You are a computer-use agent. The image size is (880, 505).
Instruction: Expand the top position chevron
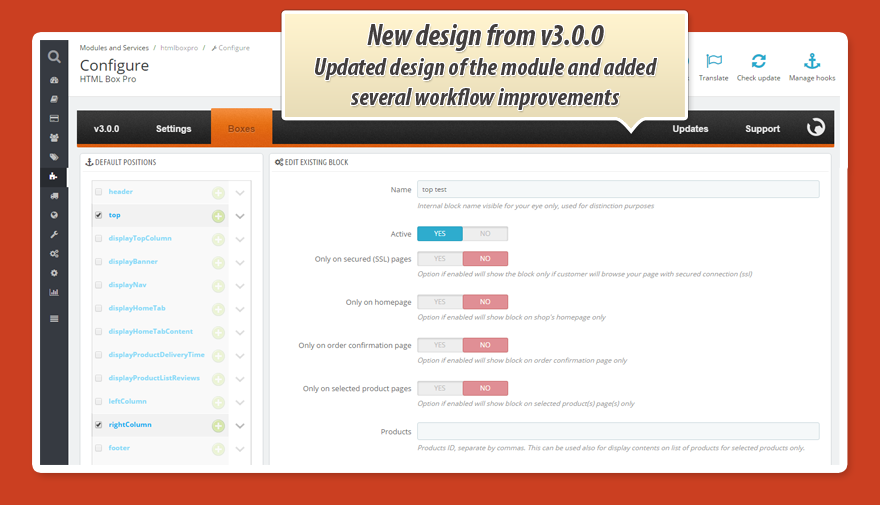click(240, 216)
